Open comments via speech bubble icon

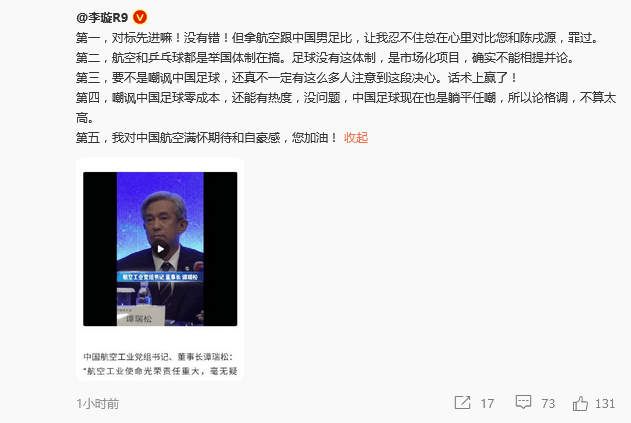[523, 402]
